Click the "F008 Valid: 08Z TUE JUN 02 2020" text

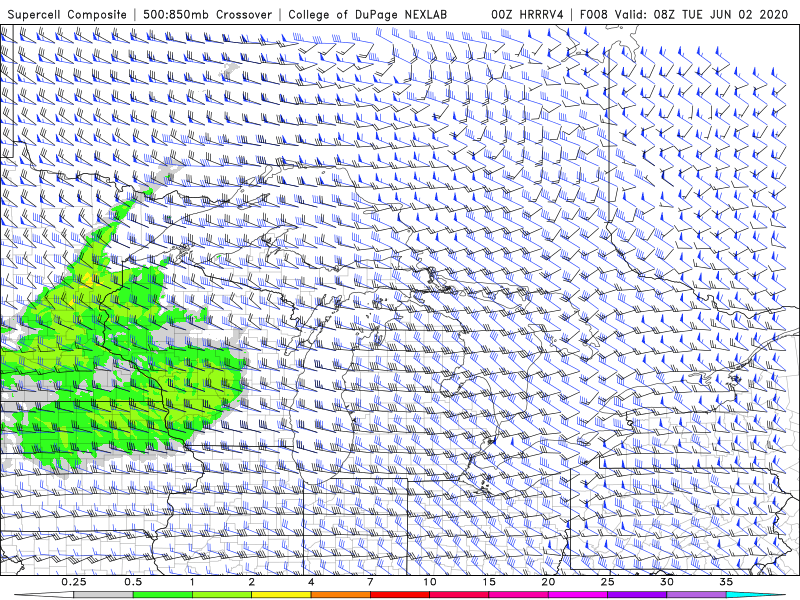pos(684,14)
